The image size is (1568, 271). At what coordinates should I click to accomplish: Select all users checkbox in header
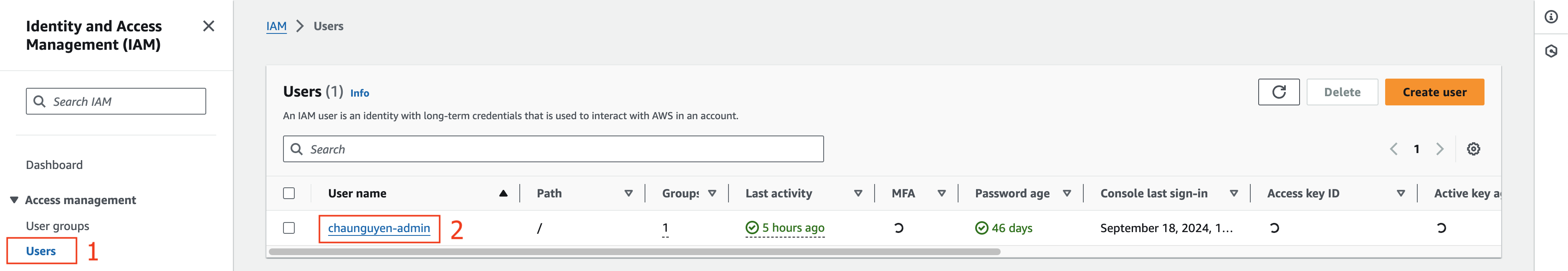[289, 194]
